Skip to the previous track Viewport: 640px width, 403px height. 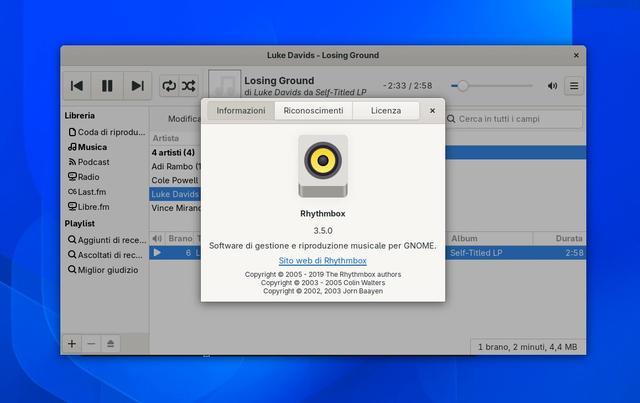click(x=77, y=86)
